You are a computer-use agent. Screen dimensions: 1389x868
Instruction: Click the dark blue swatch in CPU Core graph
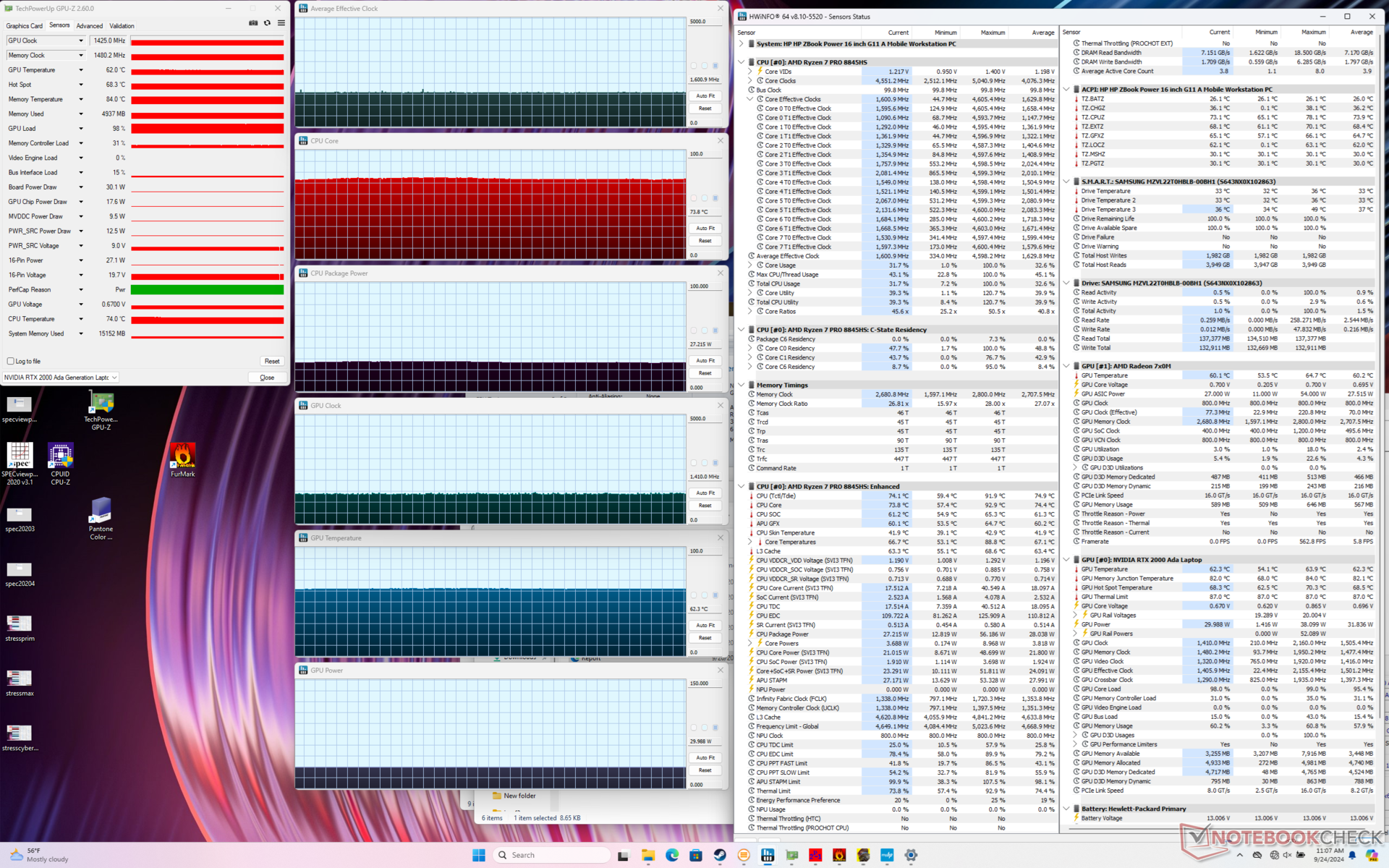(715, 198)
